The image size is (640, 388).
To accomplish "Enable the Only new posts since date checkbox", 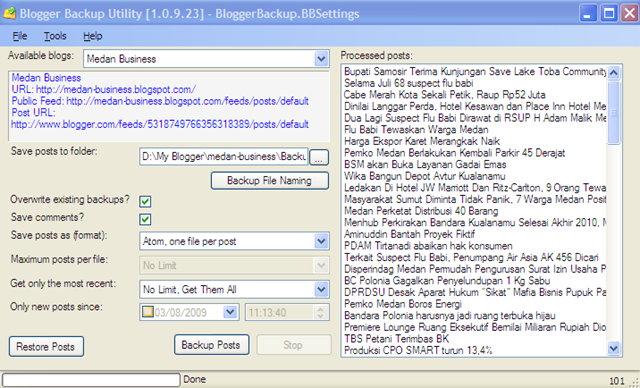I will (148, 313).
